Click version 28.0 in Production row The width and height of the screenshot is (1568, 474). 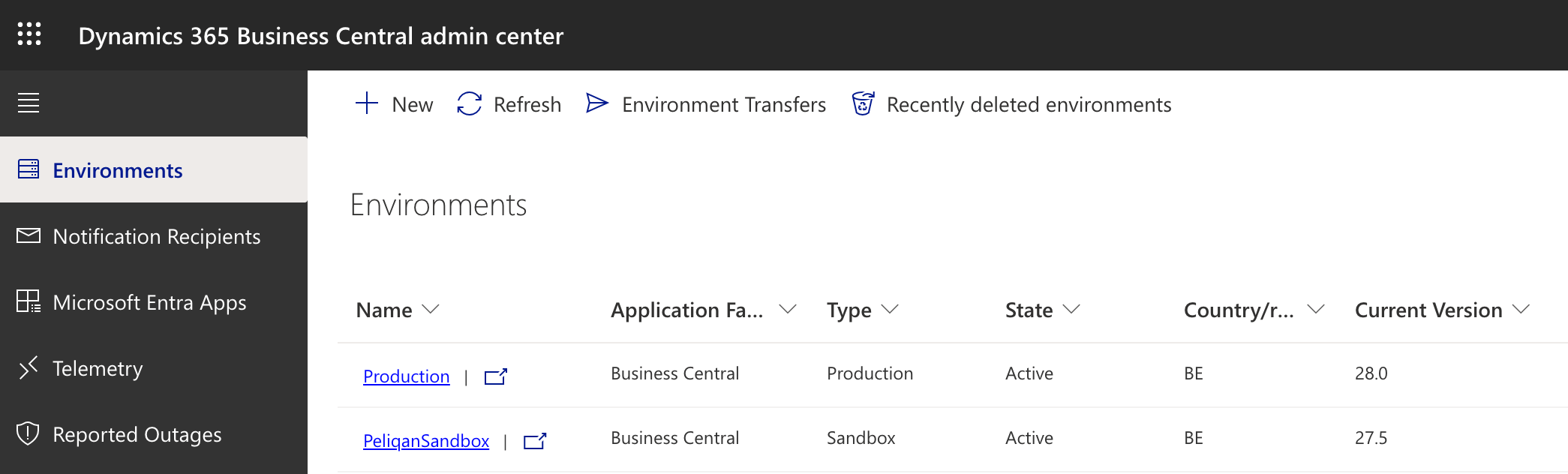(x=1371, y=373)
